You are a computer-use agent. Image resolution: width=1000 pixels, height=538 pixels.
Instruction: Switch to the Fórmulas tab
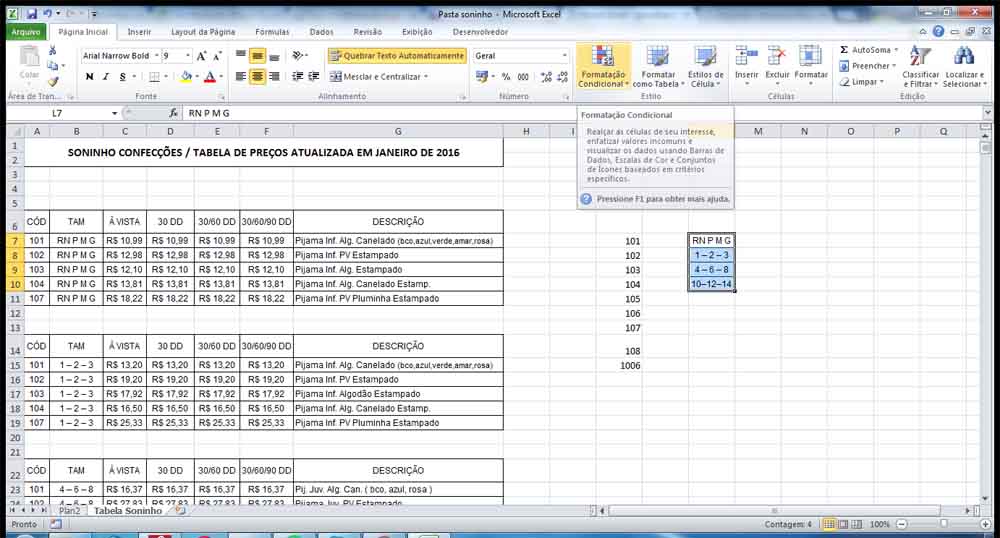pos(272,32)
